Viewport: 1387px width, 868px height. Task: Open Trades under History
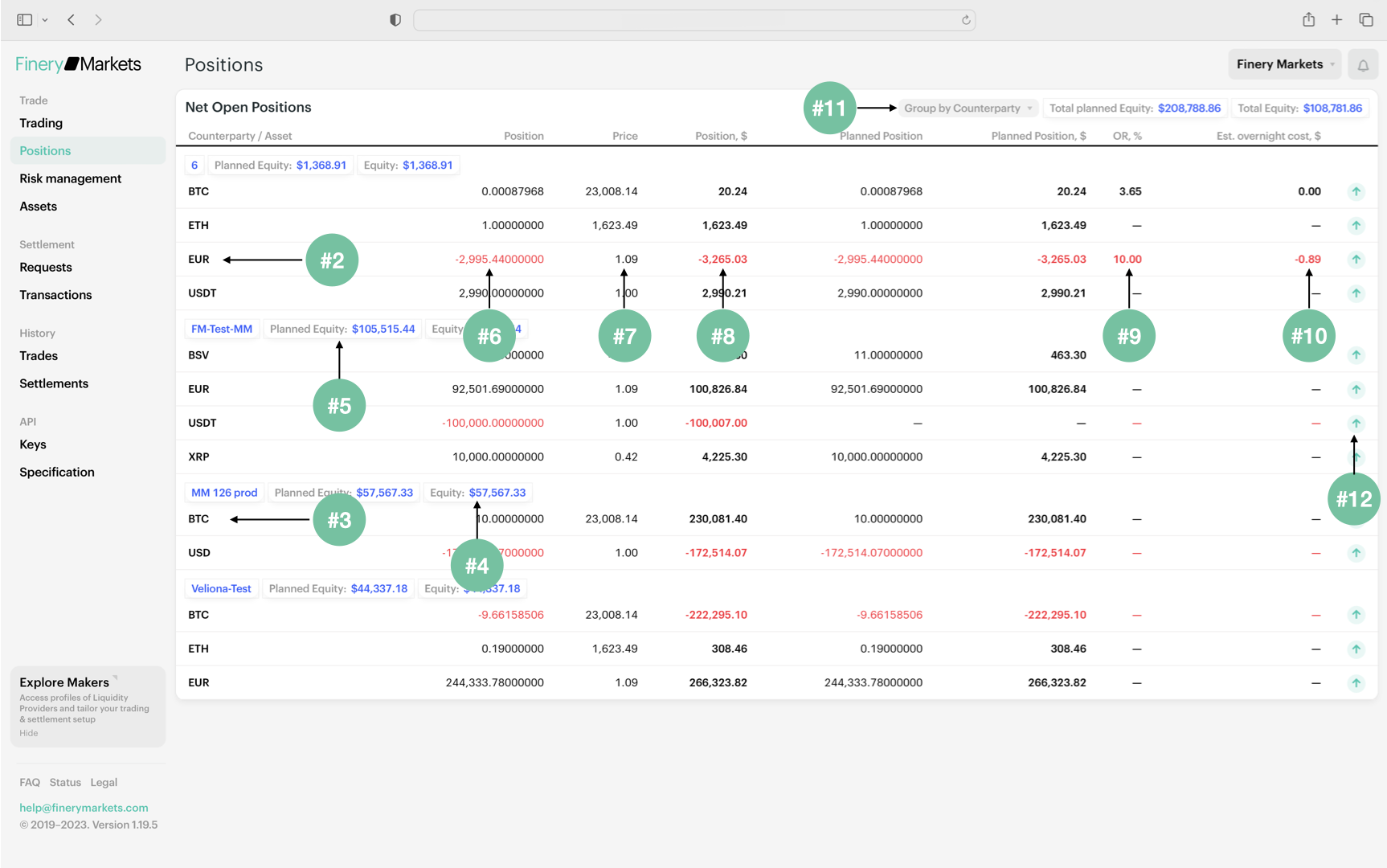(39, 355)
